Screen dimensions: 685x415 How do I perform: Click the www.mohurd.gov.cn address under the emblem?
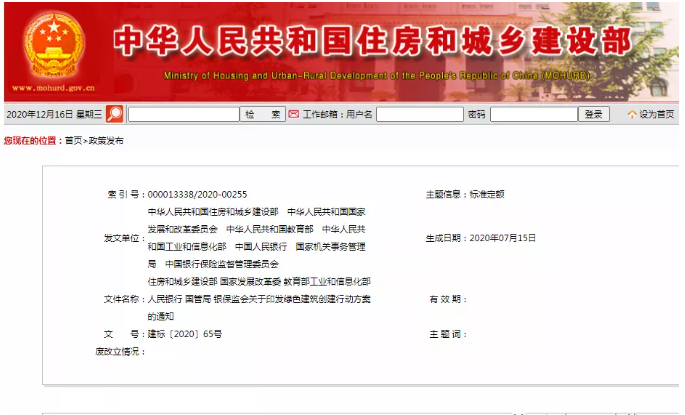click(x=48, y=88)
